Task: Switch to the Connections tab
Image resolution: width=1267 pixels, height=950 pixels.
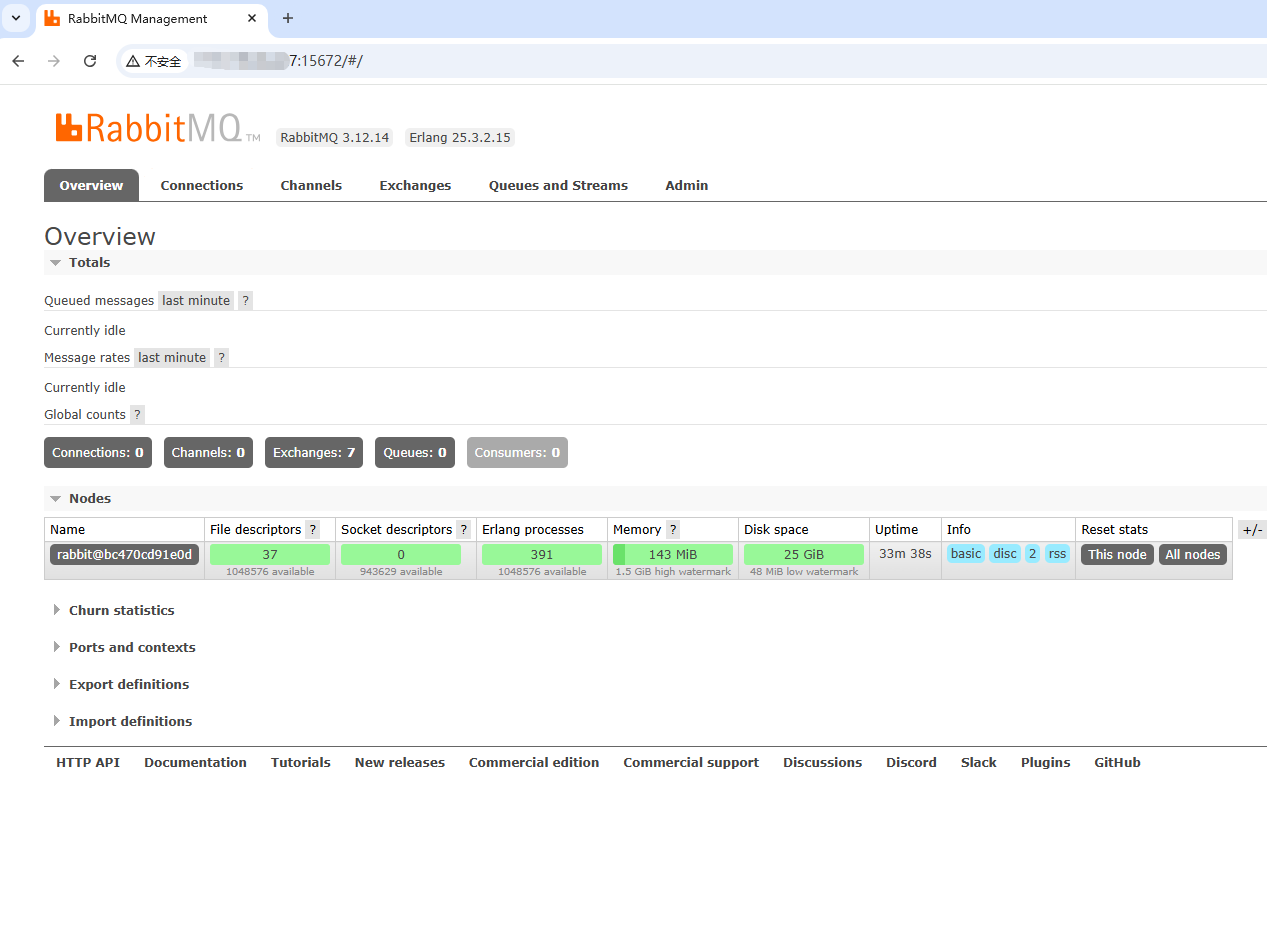Action: (x=202, y=185)
